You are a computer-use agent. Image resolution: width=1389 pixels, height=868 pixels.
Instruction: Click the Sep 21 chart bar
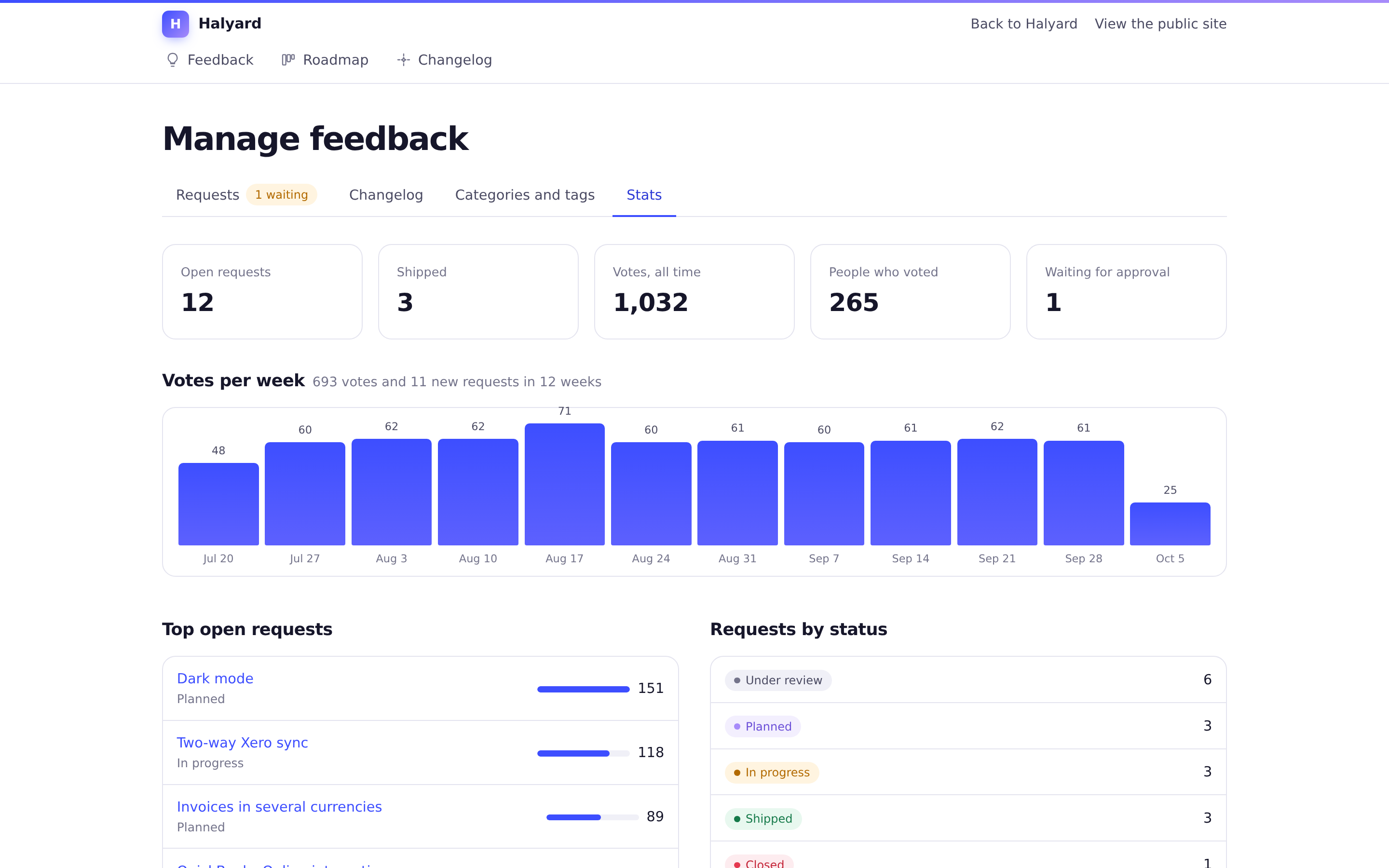tap(997, 492)
